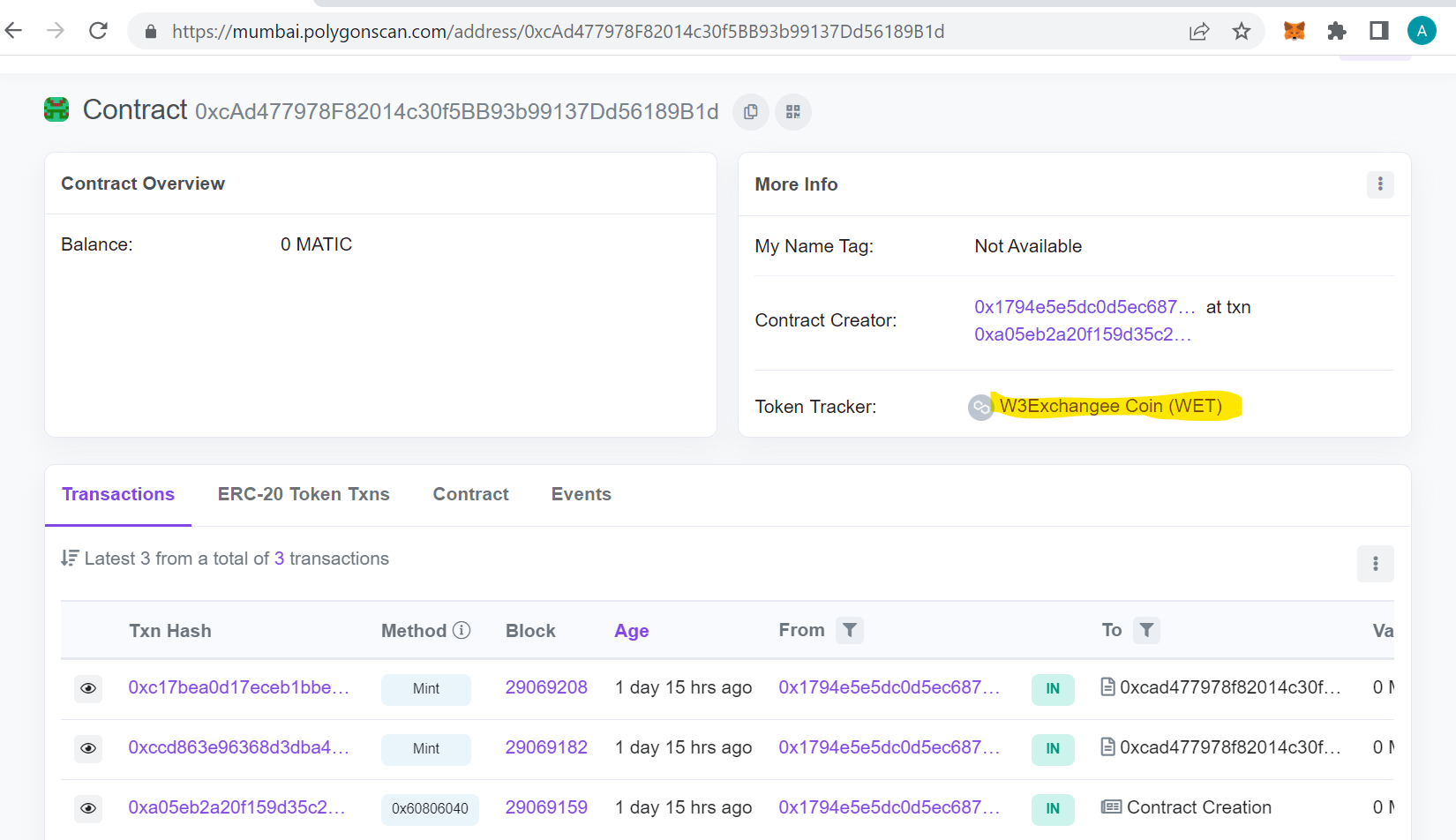Open the Contract tab
This screenshot has width=1456, height=840.
click(x=470, y=494)
